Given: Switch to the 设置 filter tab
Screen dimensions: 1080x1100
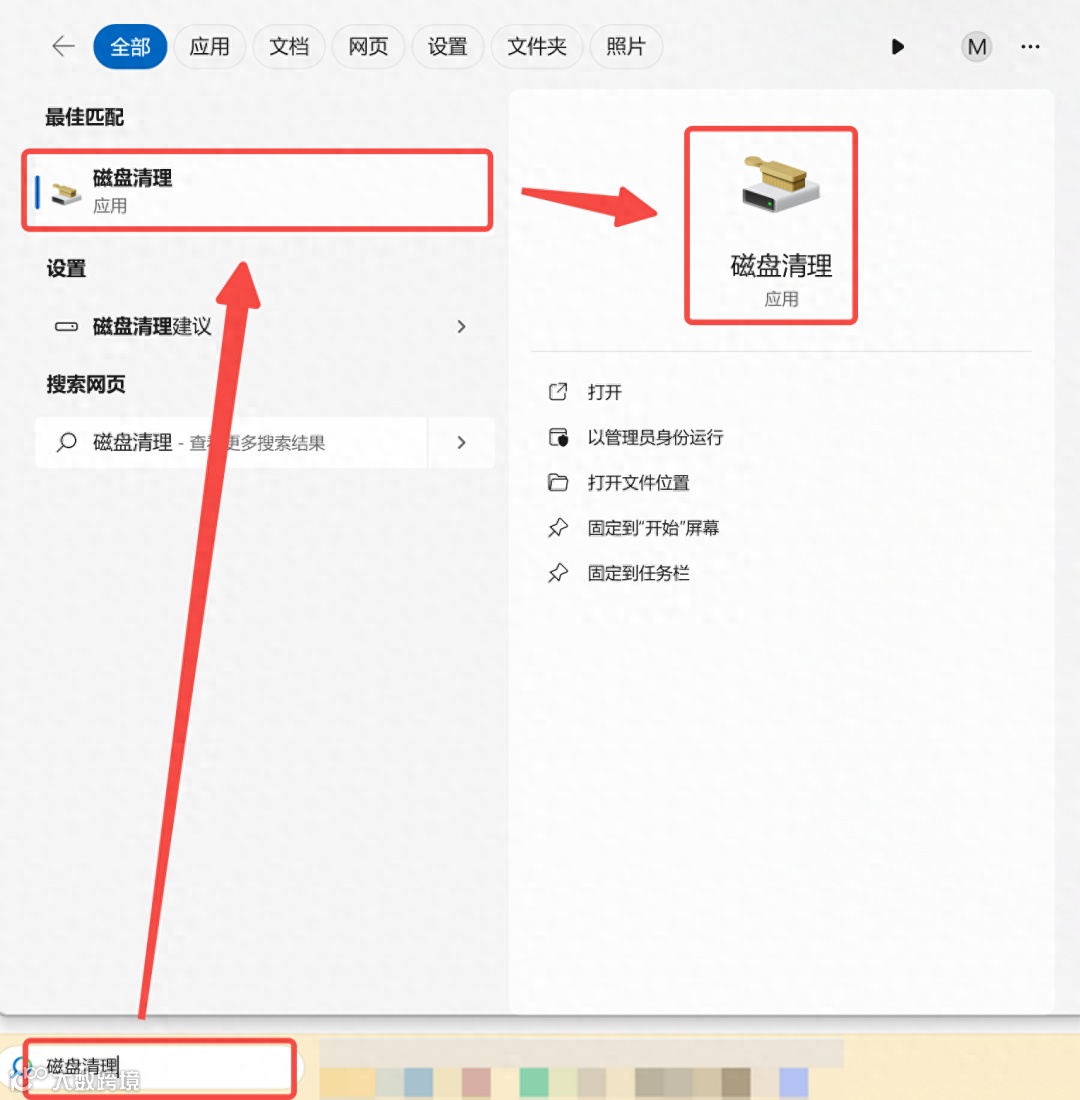Looking at the screenshot, I should click(x=447, y=47).
